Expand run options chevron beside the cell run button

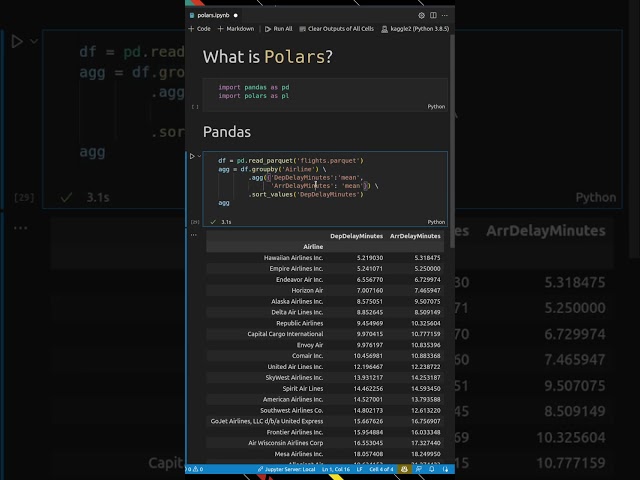point(199,156)
